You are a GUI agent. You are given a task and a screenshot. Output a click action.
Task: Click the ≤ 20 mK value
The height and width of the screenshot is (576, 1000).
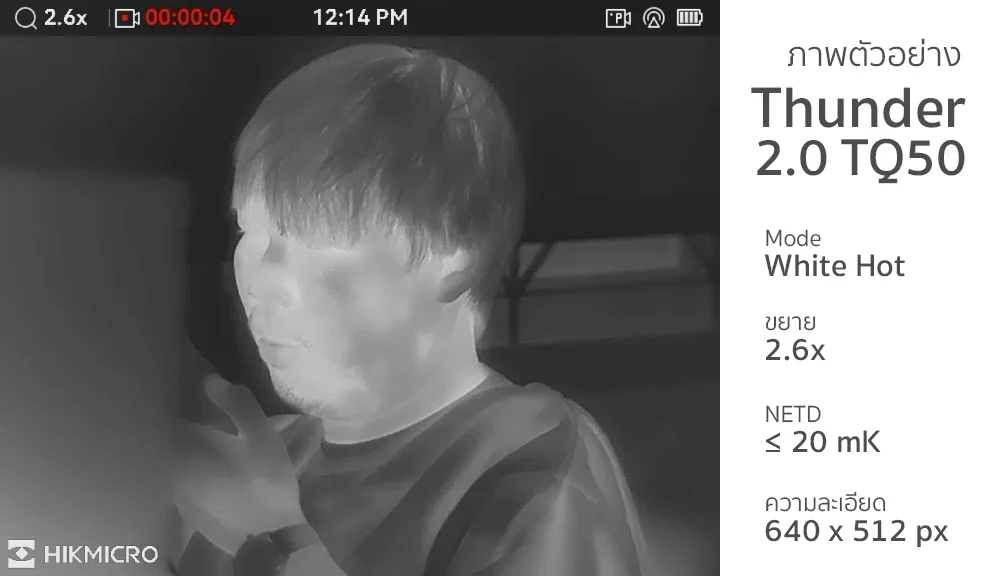click(823, 442)
